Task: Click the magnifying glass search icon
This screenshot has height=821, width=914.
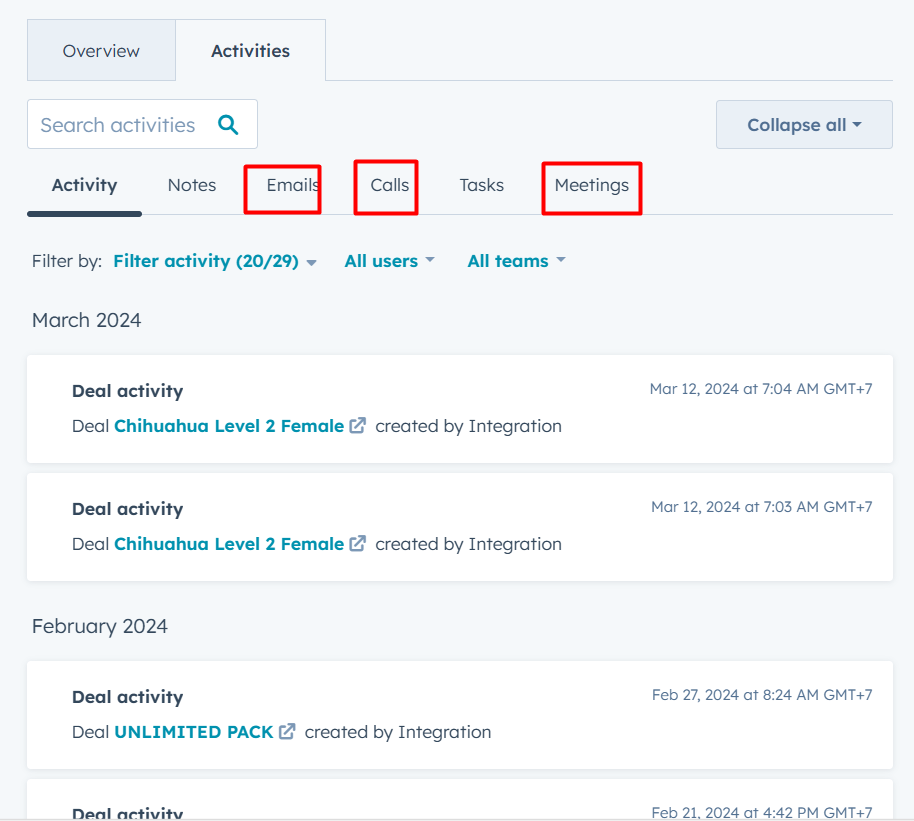Action: pyautogui.click(x=229, y=125)
